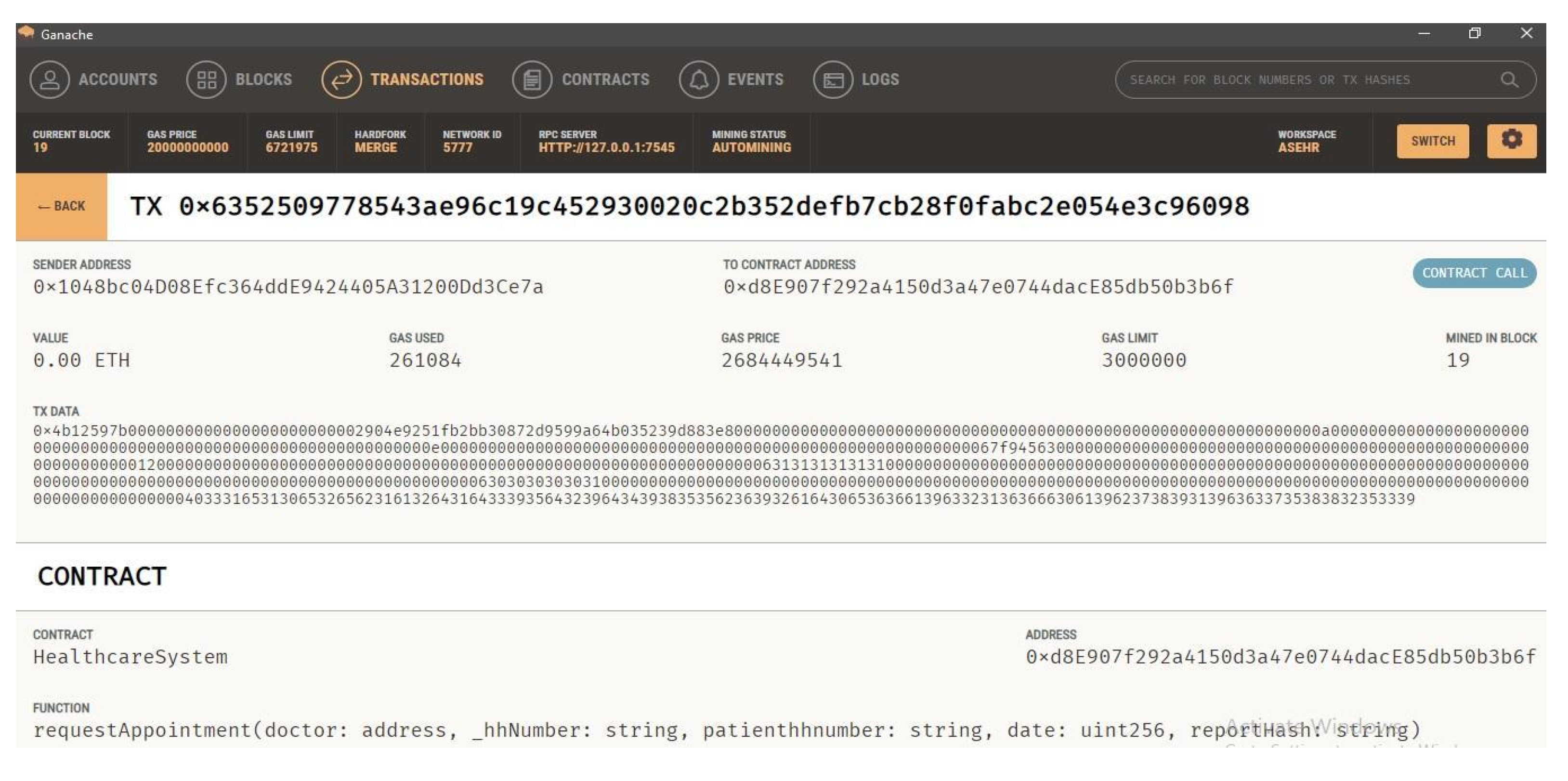1568x781 pixels.
Task: Minimize the Ganache window
Action: click(x=1424, y=34)
